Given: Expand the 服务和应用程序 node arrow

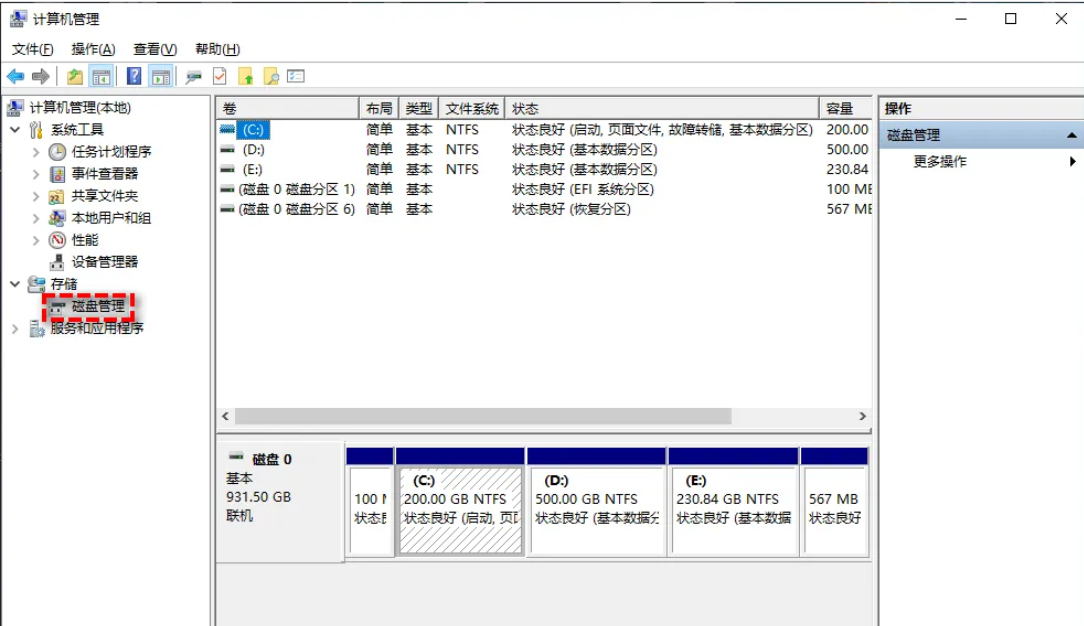Looking at the screenshot, I should (15, 329).
